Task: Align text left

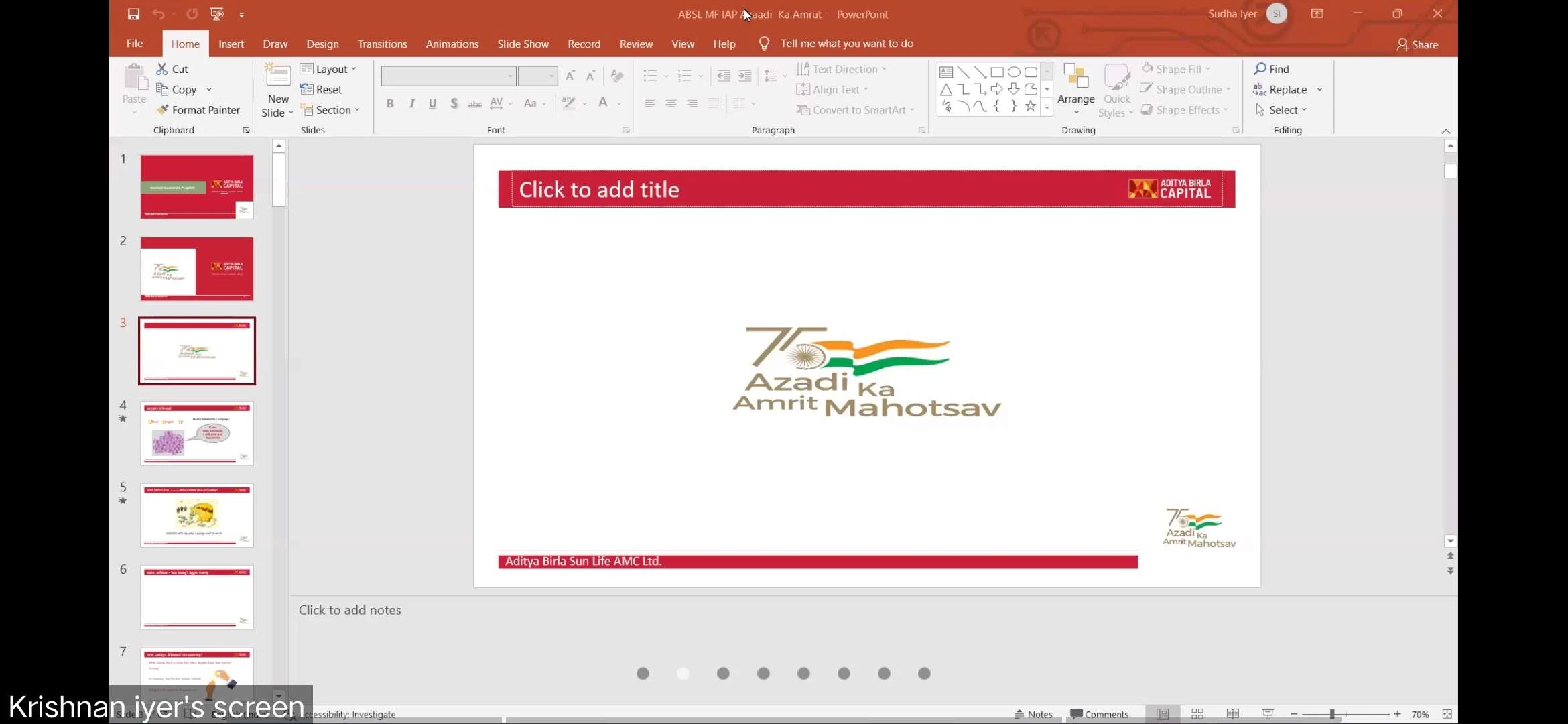Action: click(x=650, y=103)
